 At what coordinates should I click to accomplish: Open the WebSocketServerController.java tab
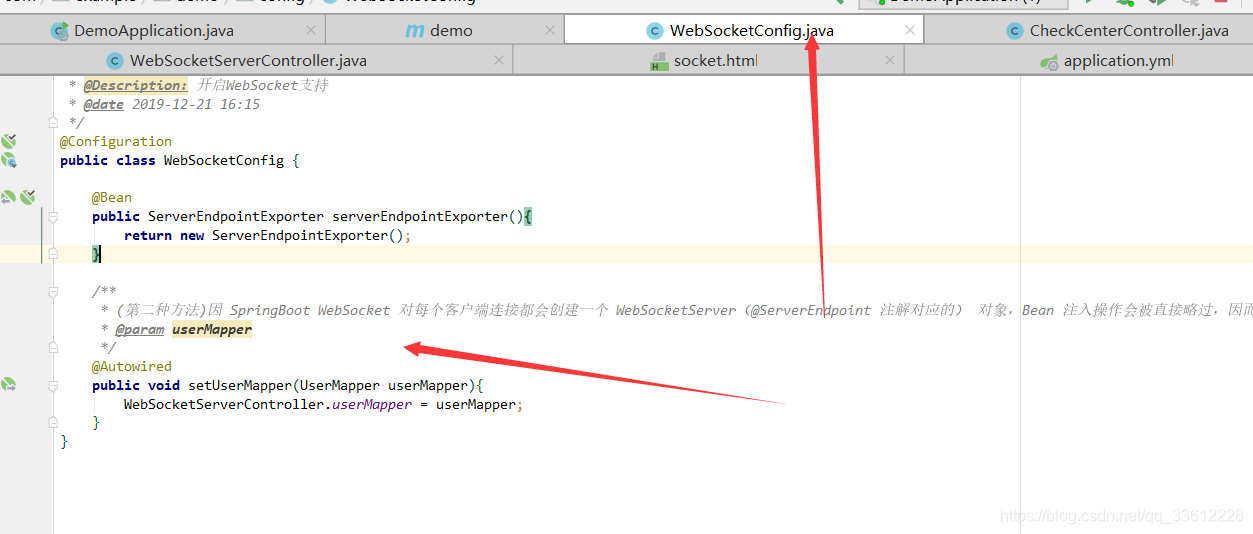click(x=248, y=61)
